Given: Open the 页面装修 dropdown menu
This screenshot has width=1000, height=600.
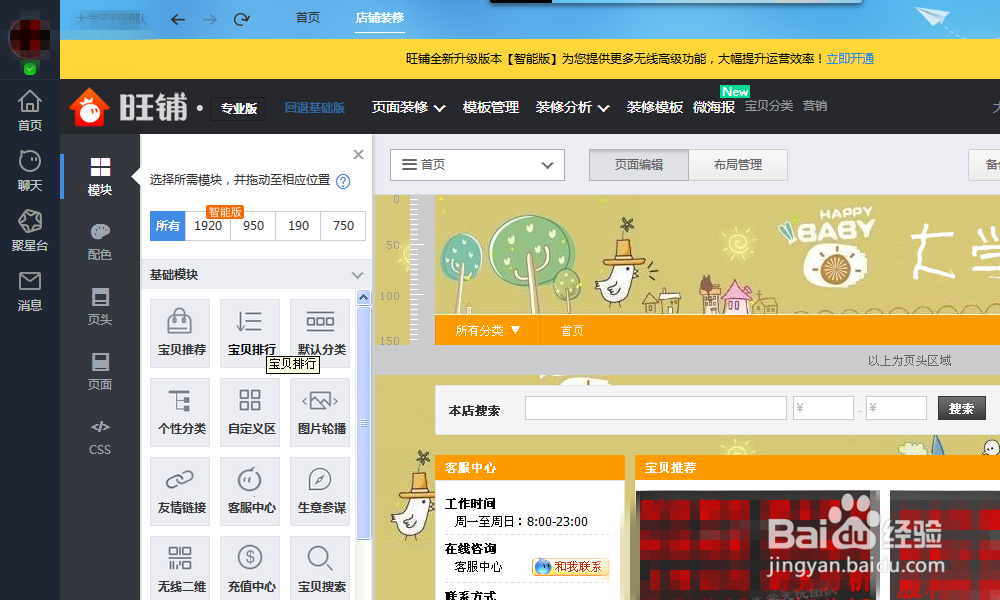Looking at the screenshot, I should point(408,107).
